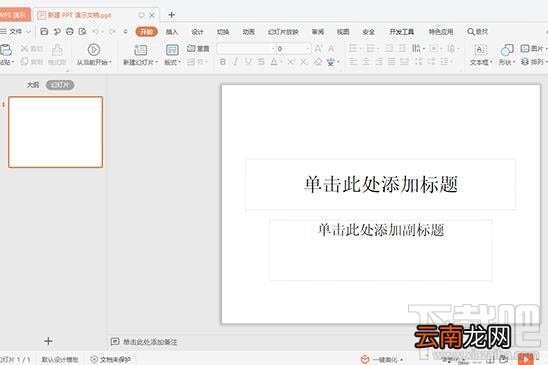Screen dimensions: 548x365
Task: Switch to the Animation (动画) ribbon tab
Action: 248,32
